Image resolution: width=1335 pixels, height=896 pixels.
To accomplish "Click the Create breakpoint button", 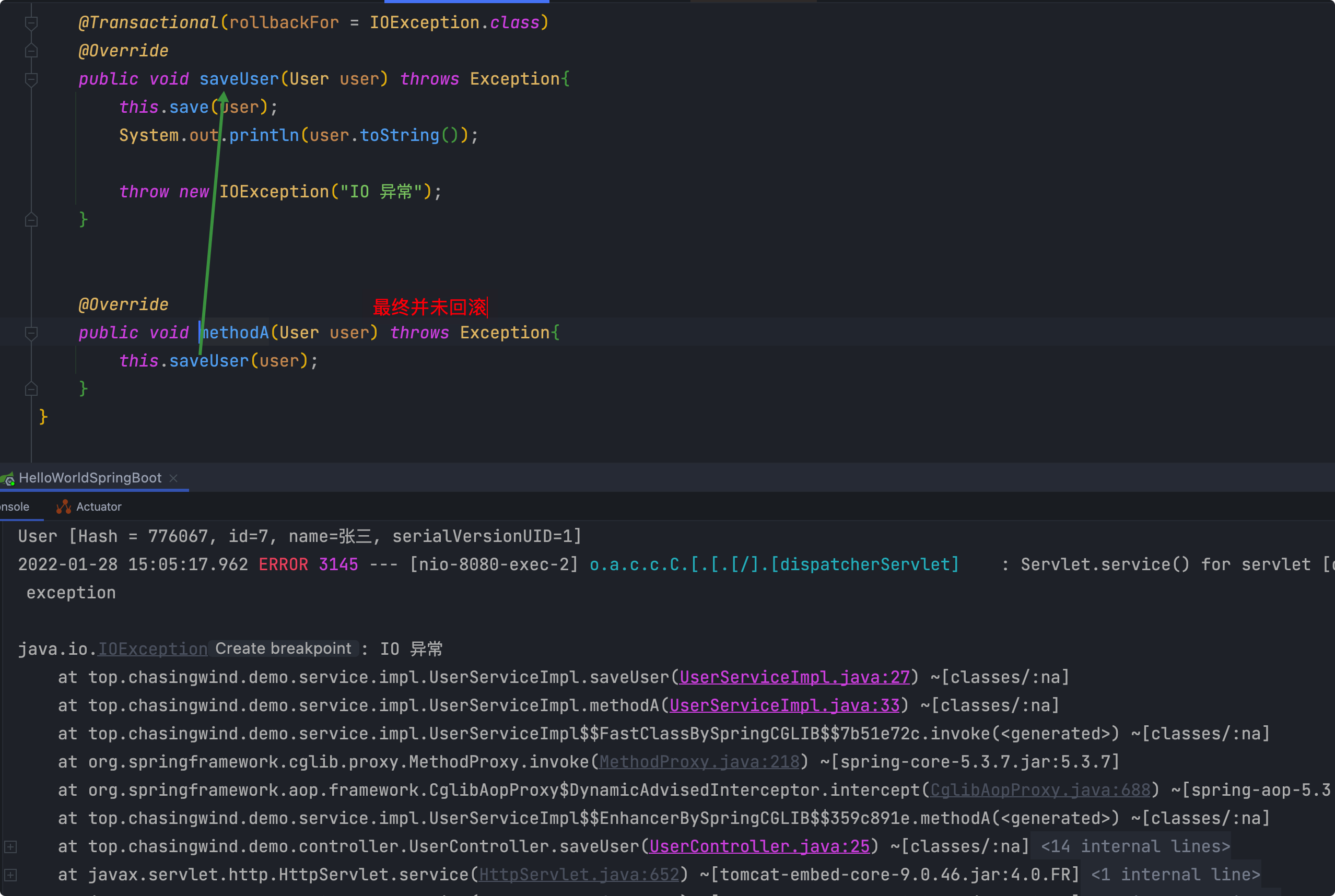I will [x=283, y=649].
